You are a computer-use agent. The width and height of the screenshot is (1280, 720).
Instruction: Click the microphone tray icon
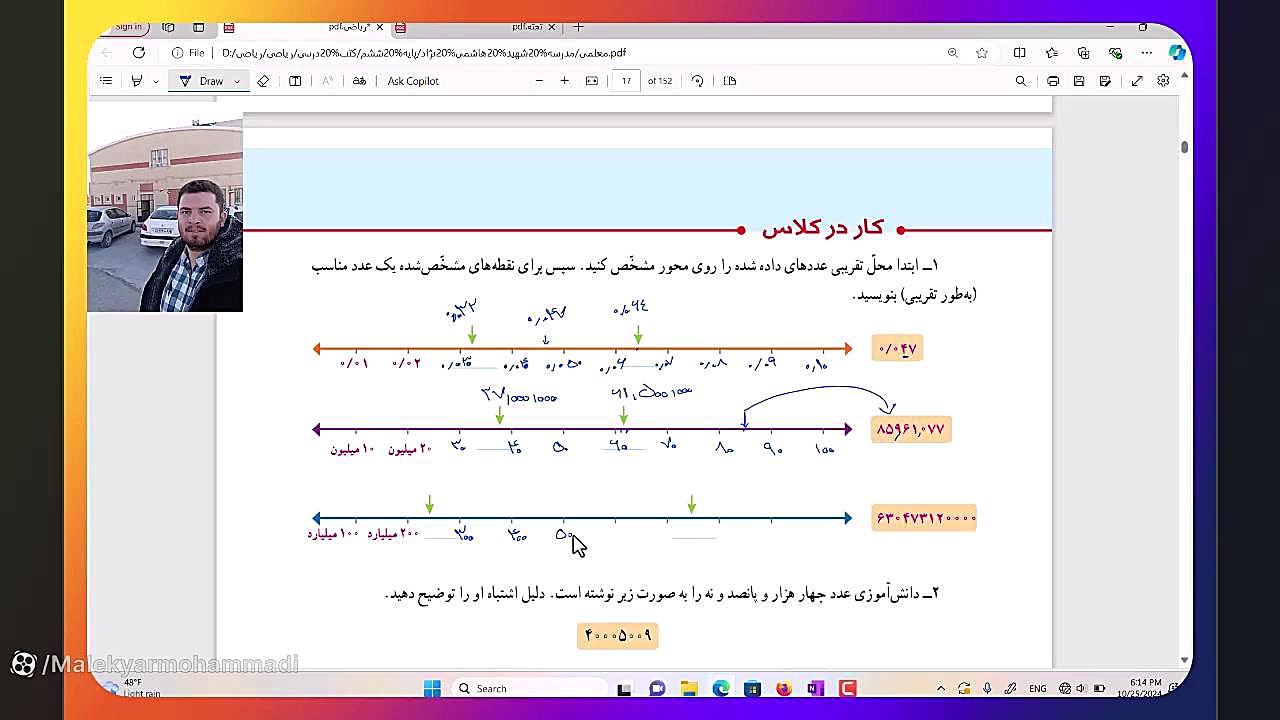(x=987, y=688)
